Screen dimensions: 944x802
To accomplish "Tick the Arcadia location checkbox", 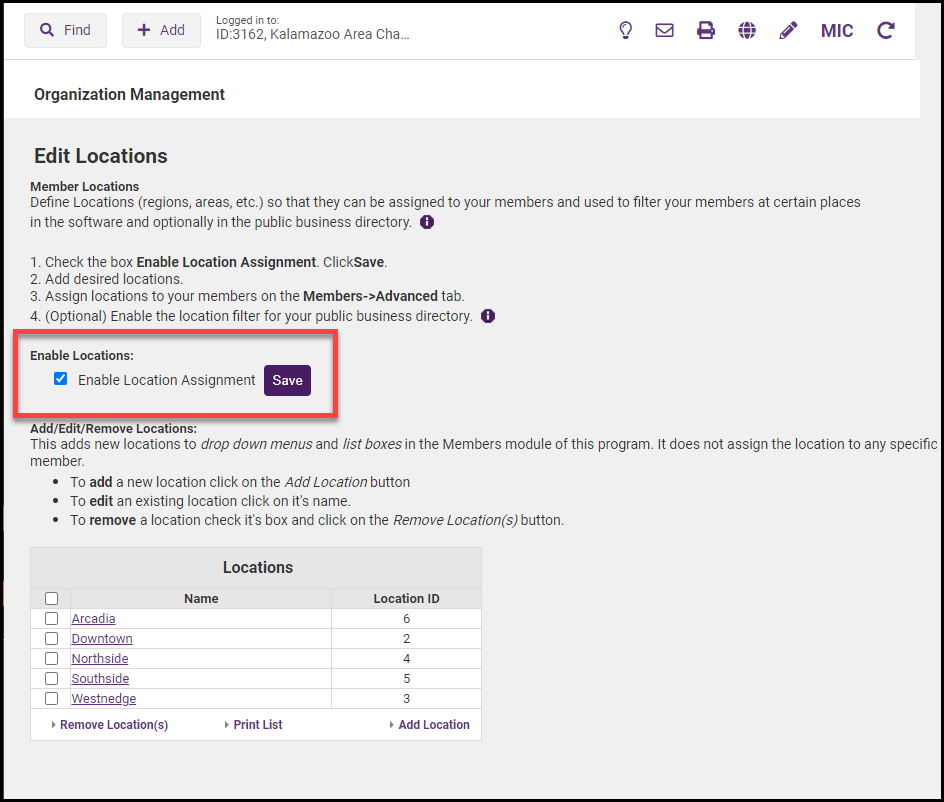I will coord(51,619).
